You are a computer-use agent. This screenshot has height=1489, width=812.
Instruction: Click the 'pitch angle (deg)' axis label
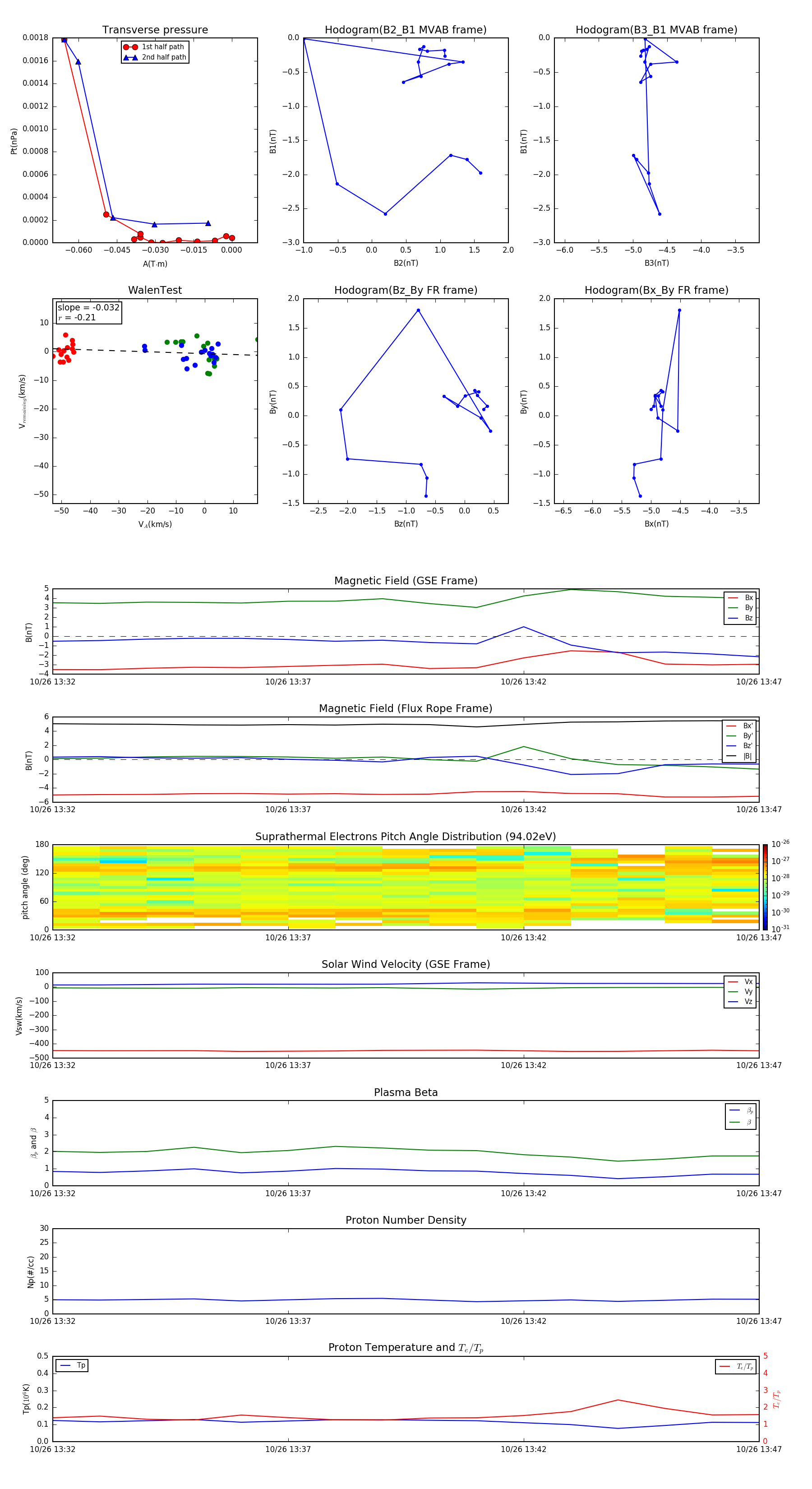click(x=25, y=887)
